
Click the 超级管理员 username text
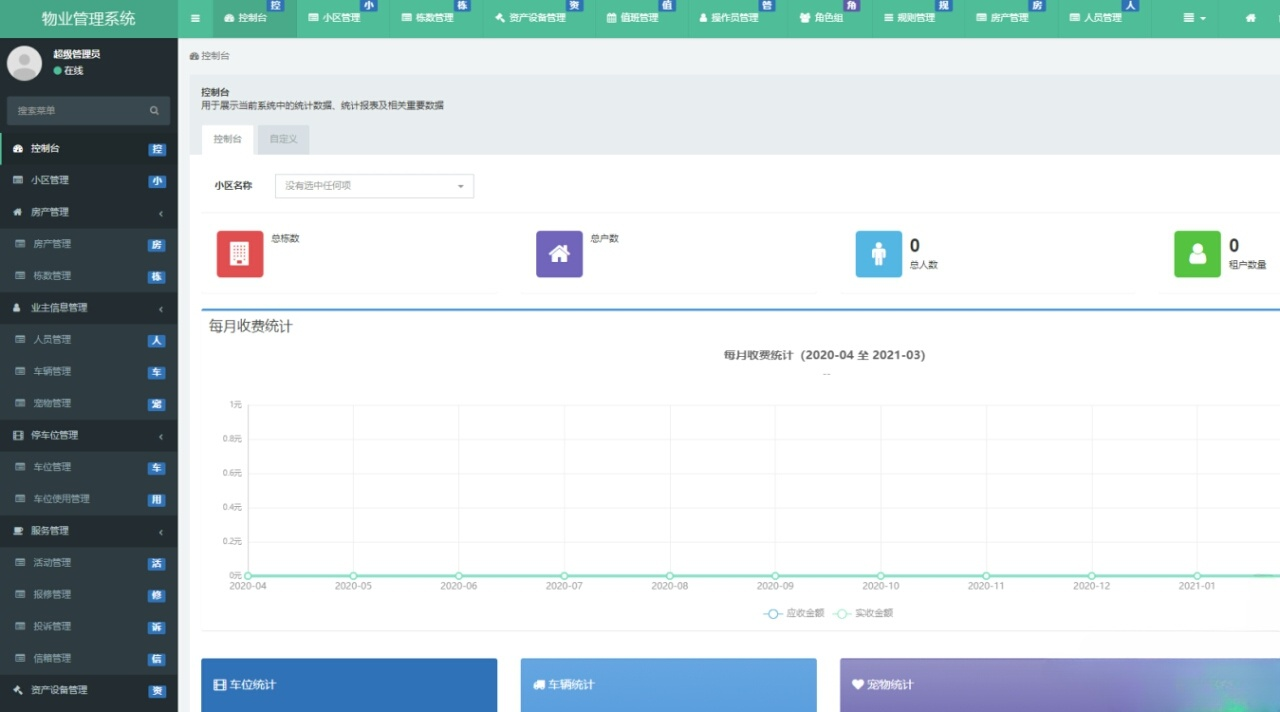(x=77, y=54)
